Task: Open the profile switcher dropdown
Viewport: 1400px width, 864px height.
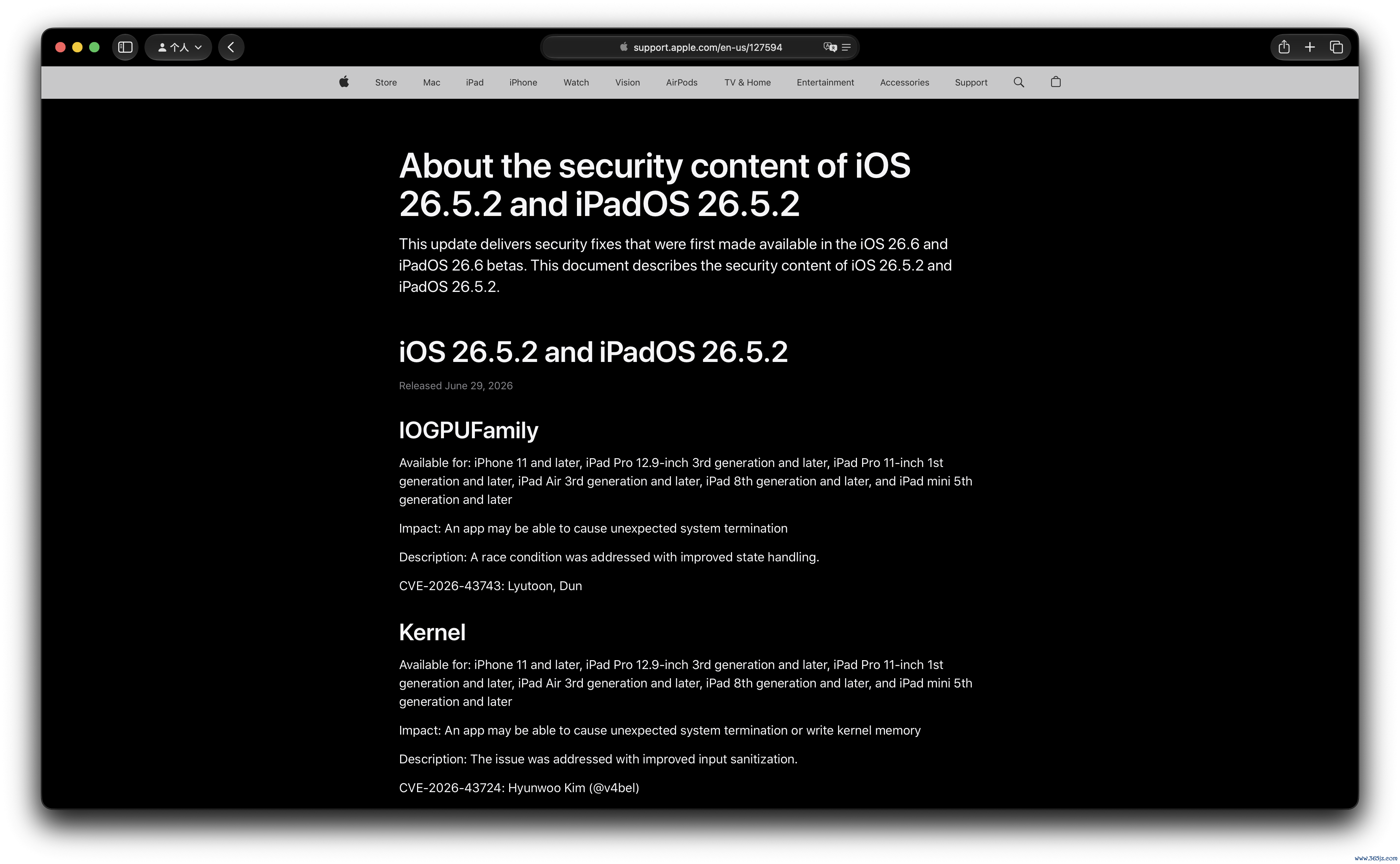Action: (x=179, y=48)
